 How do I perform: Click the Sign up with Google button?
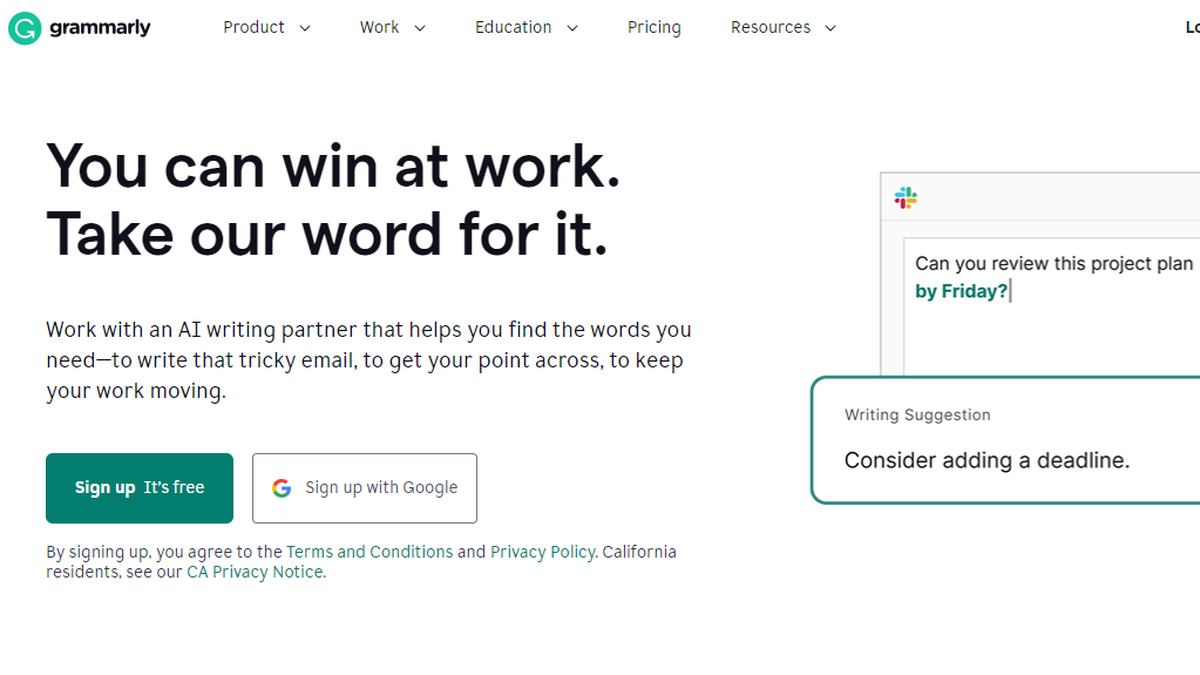[364, 488]
